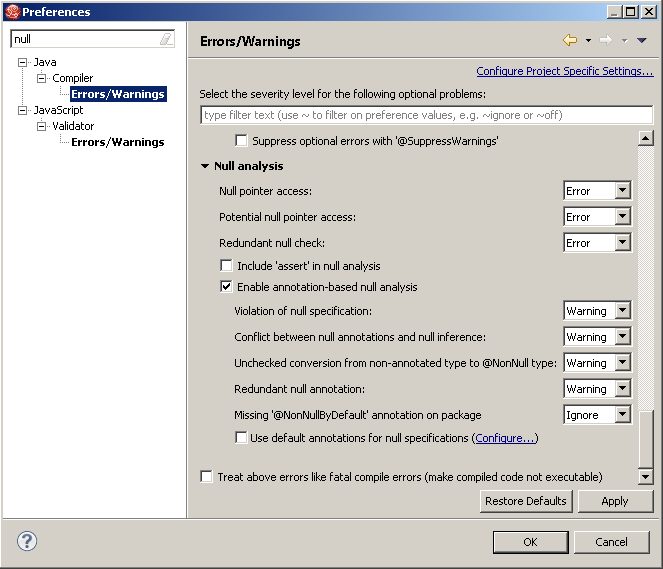
Task: Maximize the Preferences window
Action: (630, 11)
